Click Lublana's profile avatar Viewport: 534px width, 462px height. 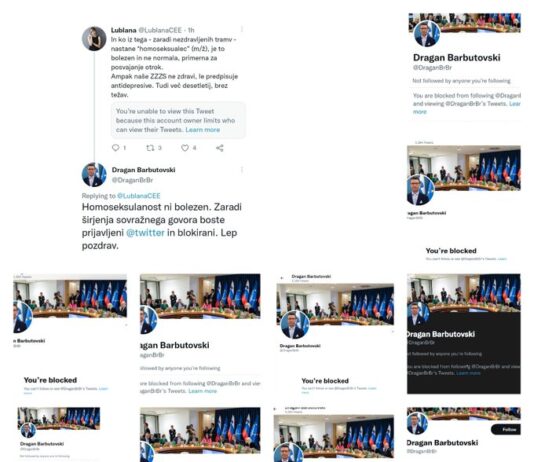click(x=94, y=38)
